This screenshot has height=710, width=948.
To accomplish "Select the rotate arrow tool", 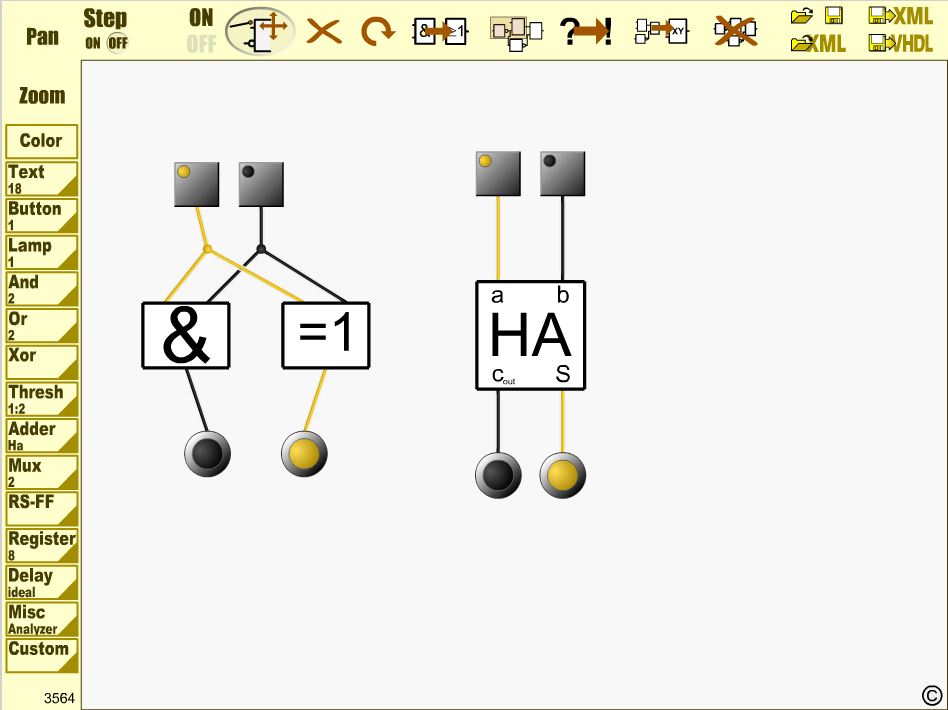I will point(376,31).
